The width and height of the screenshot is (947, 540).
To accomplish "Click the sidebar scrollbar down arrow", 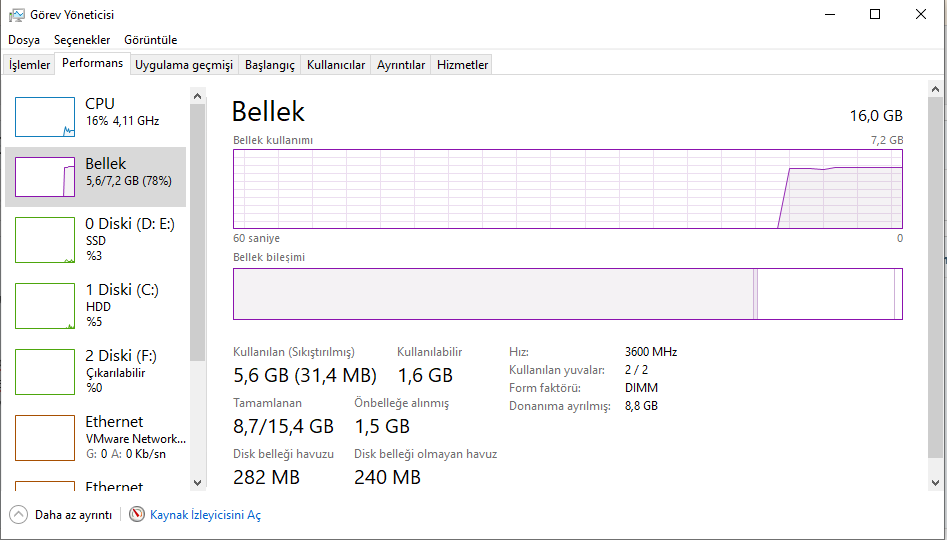I will click(197, 483).
